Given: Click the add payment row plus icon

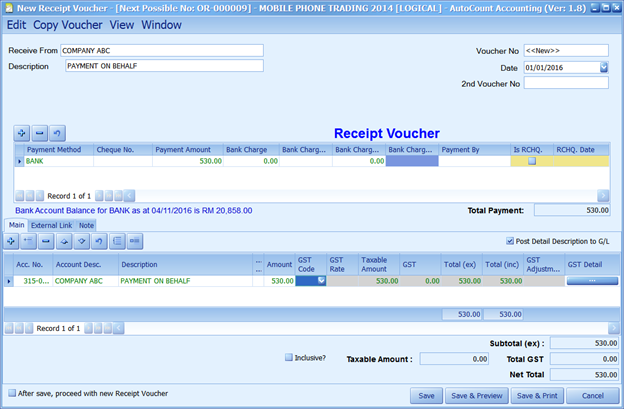Looking at the screenshot, I should pyautogui.click(x=22, y=132).
